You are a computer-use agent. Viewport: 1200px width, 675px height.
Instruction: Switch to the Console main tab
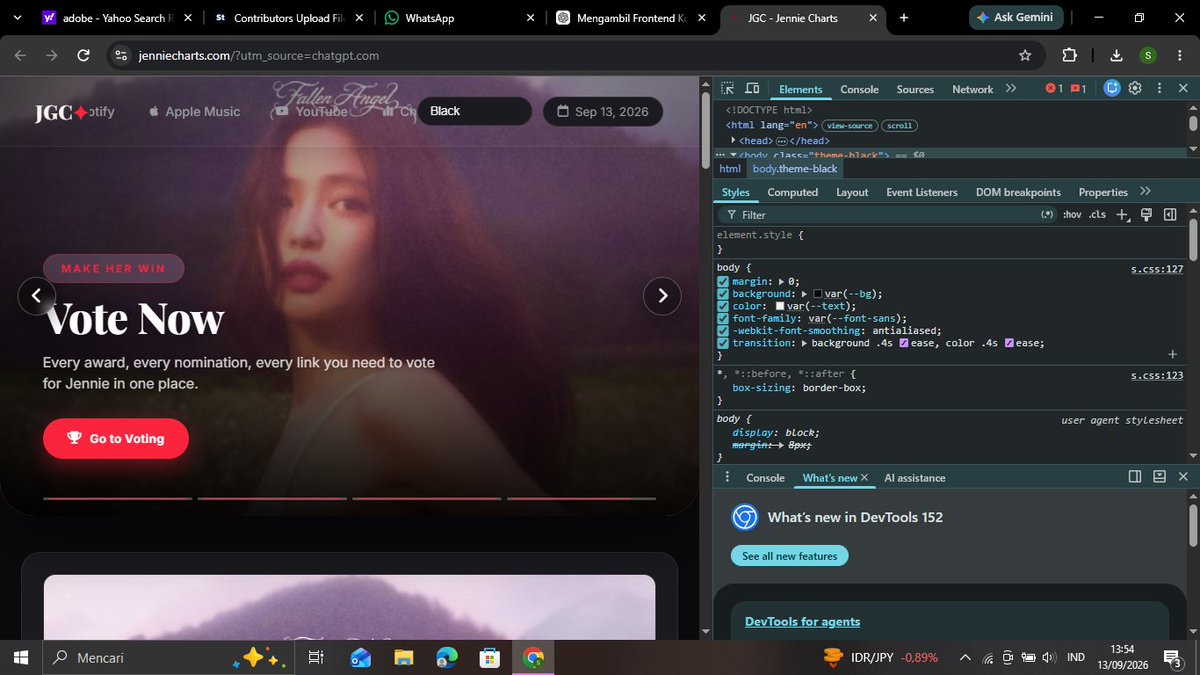pos(859,89)
